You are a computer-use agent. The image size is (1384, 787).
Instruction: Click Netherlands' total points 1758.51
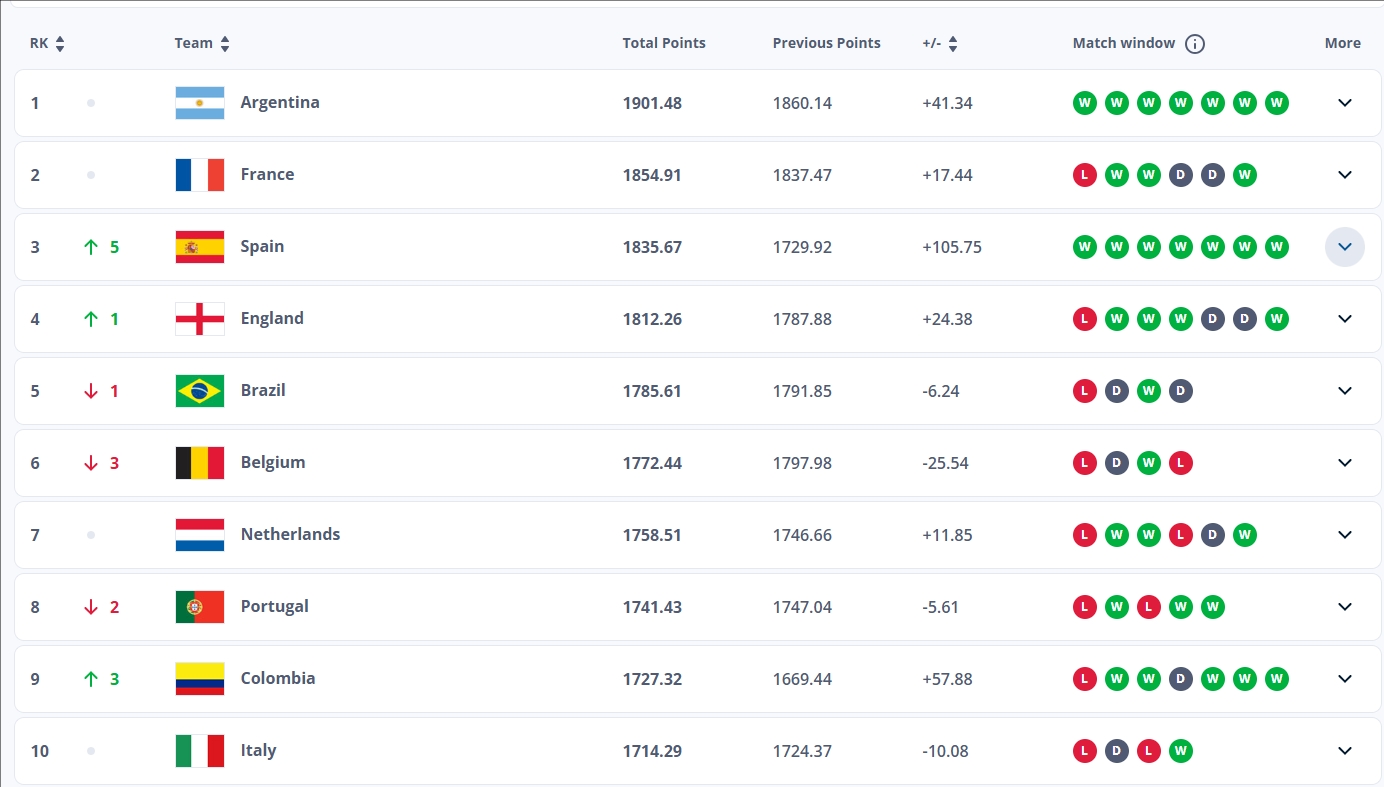[652, 535]
